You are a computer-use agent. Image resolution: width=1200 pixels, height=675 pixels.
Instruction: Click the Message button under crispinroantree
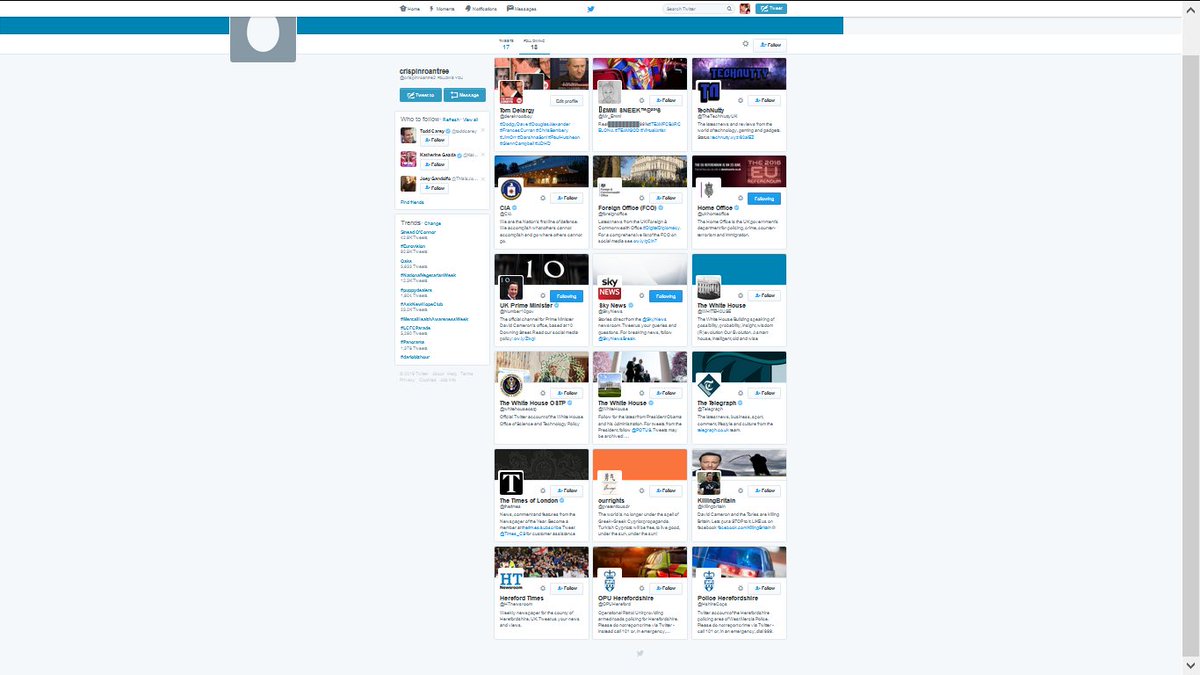point(465,95)
